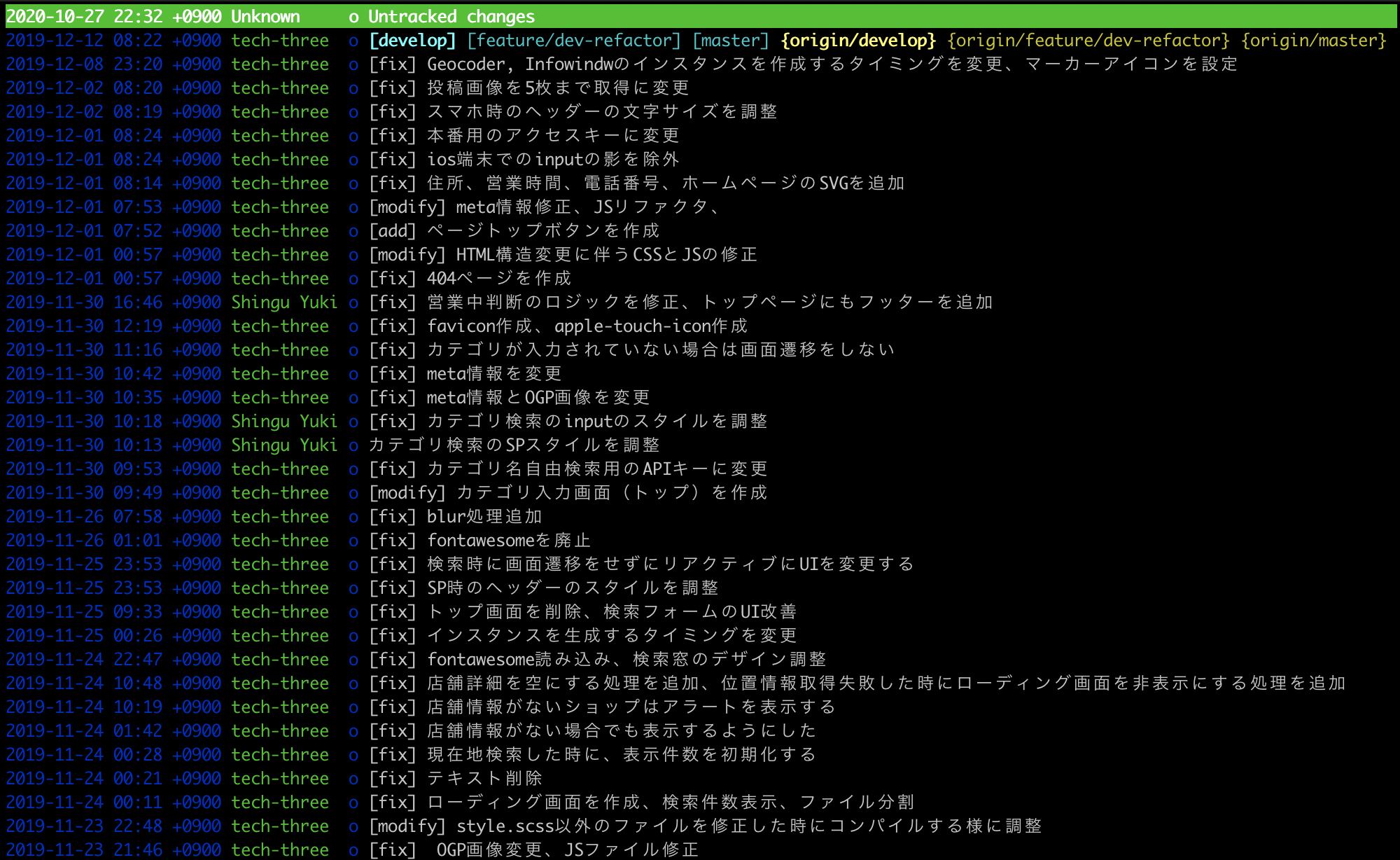Click the {origin/develop} remote ref
Image resolution: width=1400 pixels, height=860 pixels.
(x=858, y=40)
